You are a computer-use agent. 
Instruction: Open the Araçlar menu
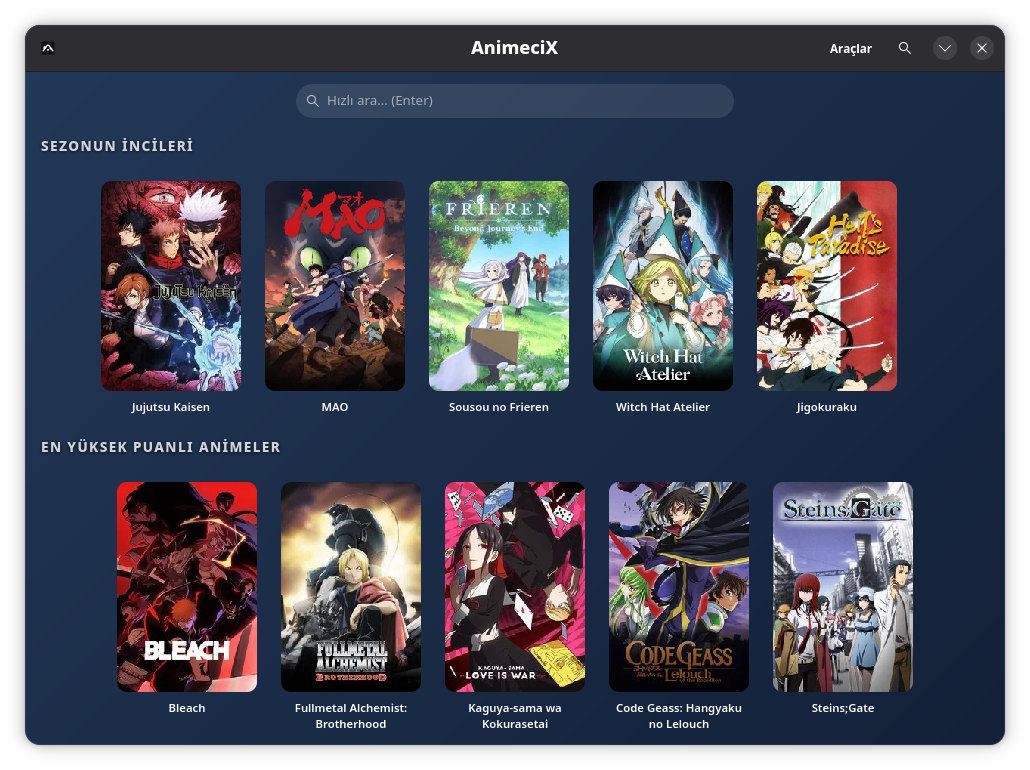[851, 49]
